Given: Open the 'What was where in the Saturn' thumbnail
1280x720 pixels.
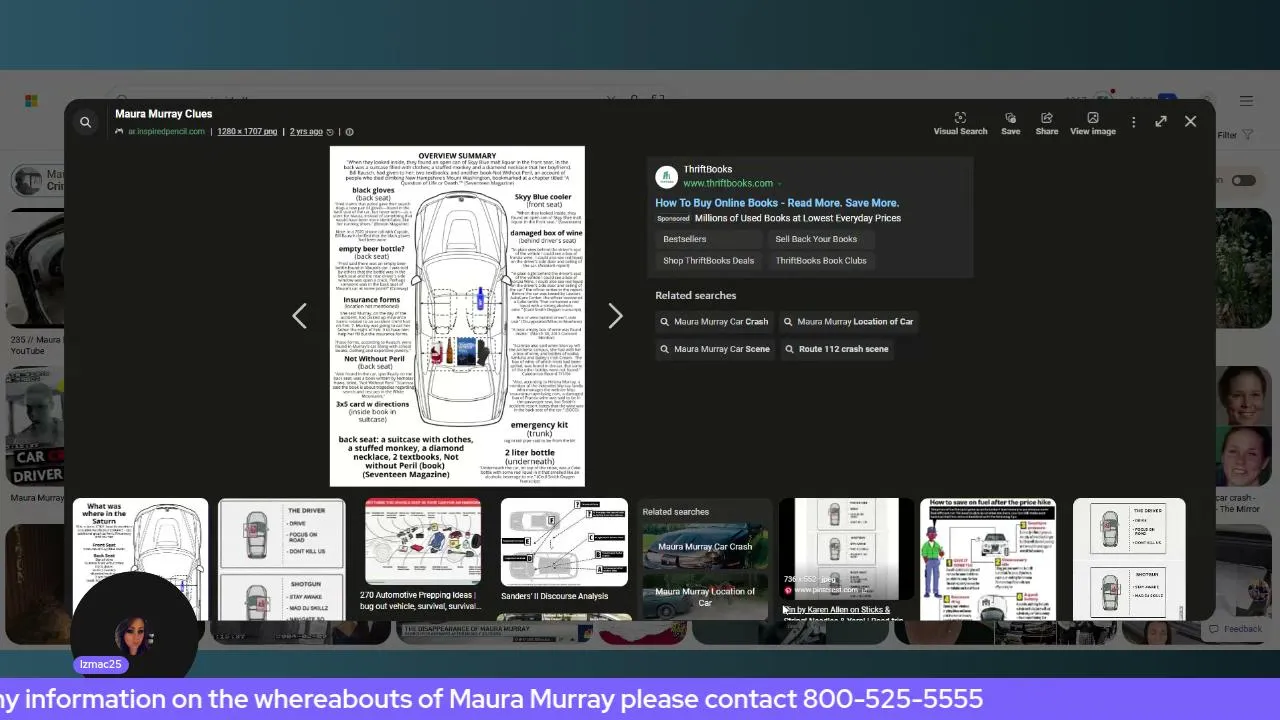Looking at the screenshot, I should click(140, 559).
